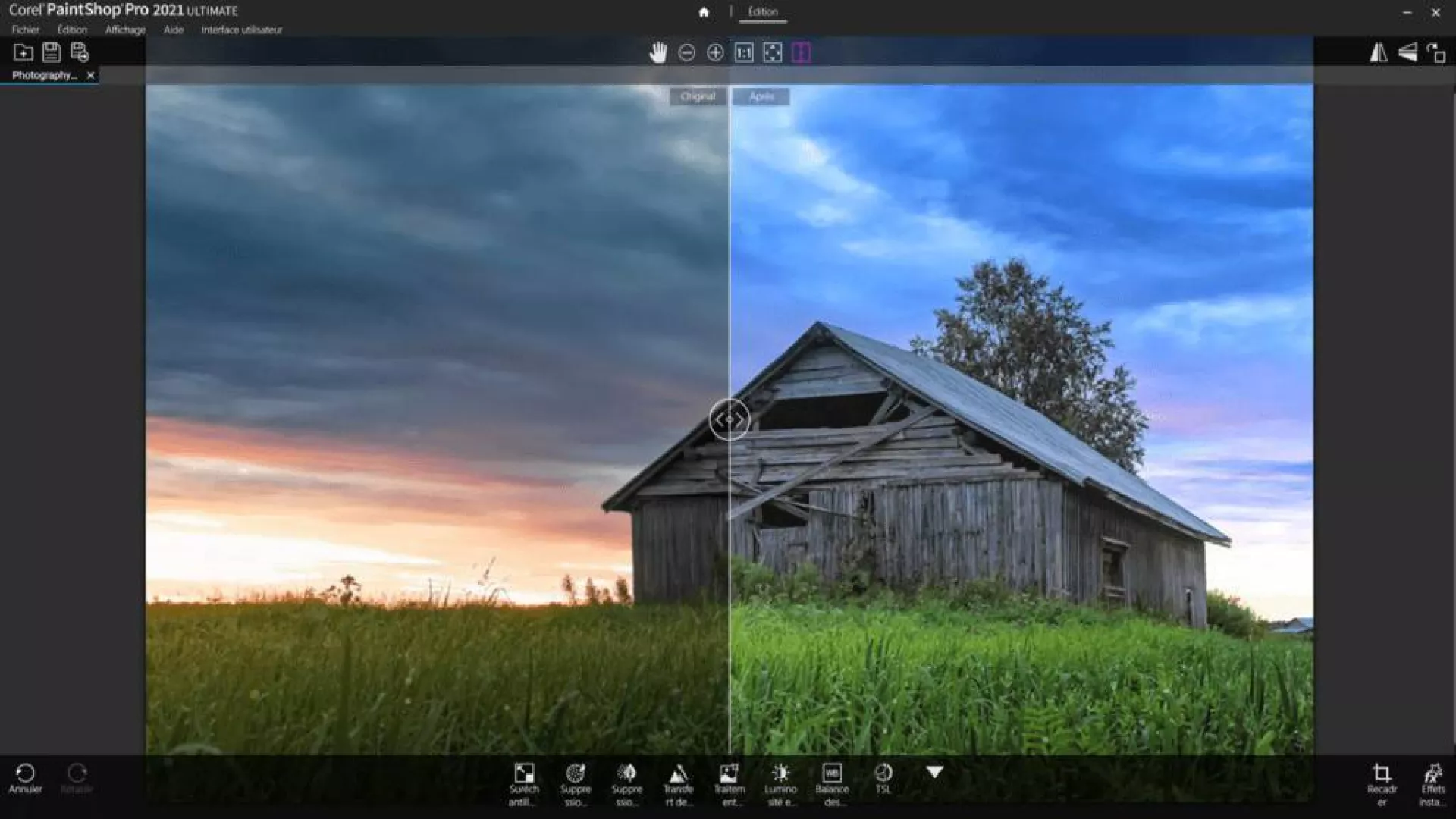The height and width of the screenshot is (819, 1456).
Task: Click the rotate image icon
Action: click(x=1436, y=52)
